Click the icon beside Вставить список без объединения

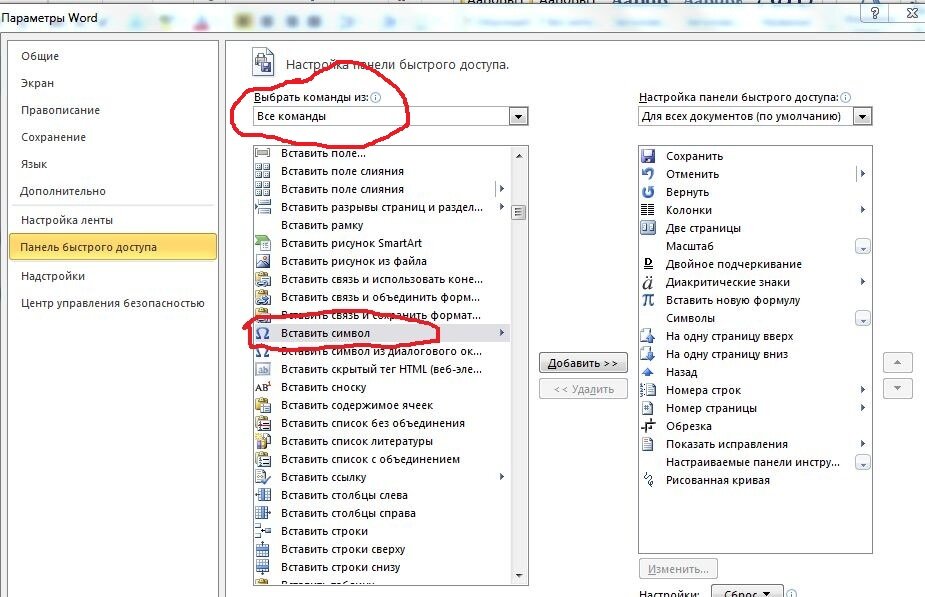click(x=263, y=423)
